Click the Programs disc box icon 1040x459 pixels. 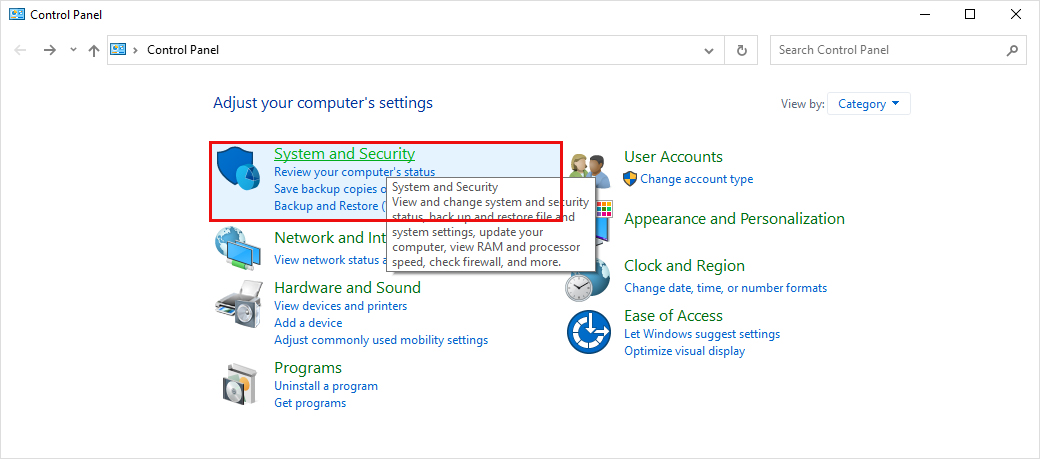pos(238,385)
